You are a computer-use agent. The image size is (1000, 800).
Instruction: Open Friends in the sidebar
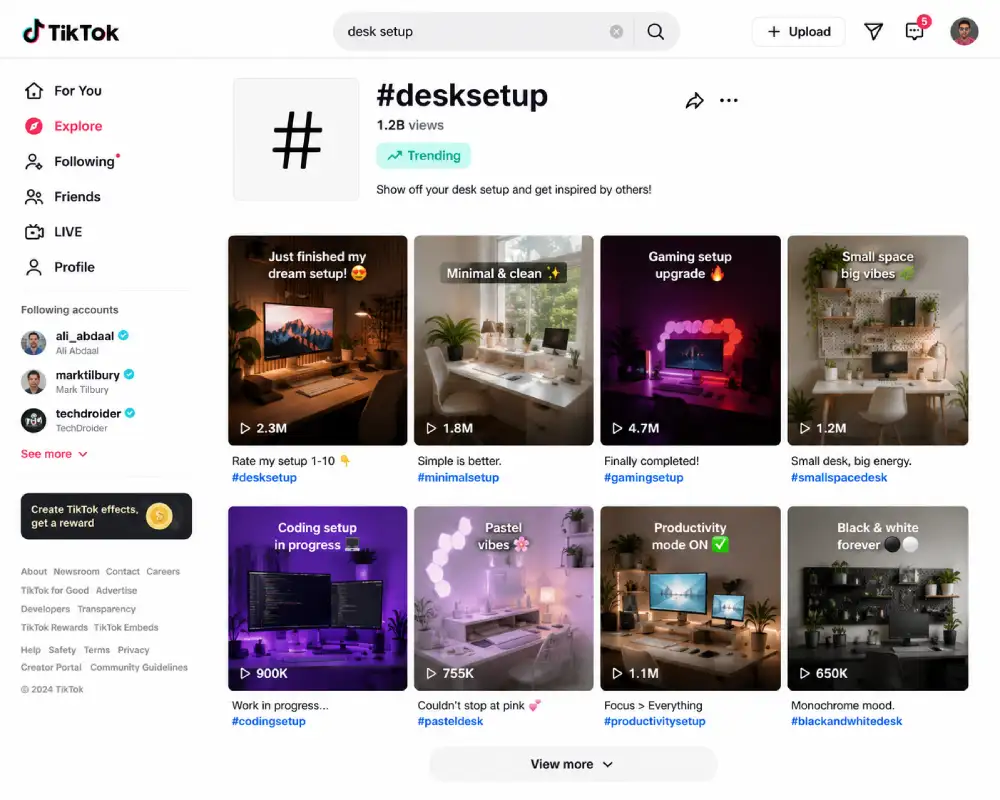[62, 196]
